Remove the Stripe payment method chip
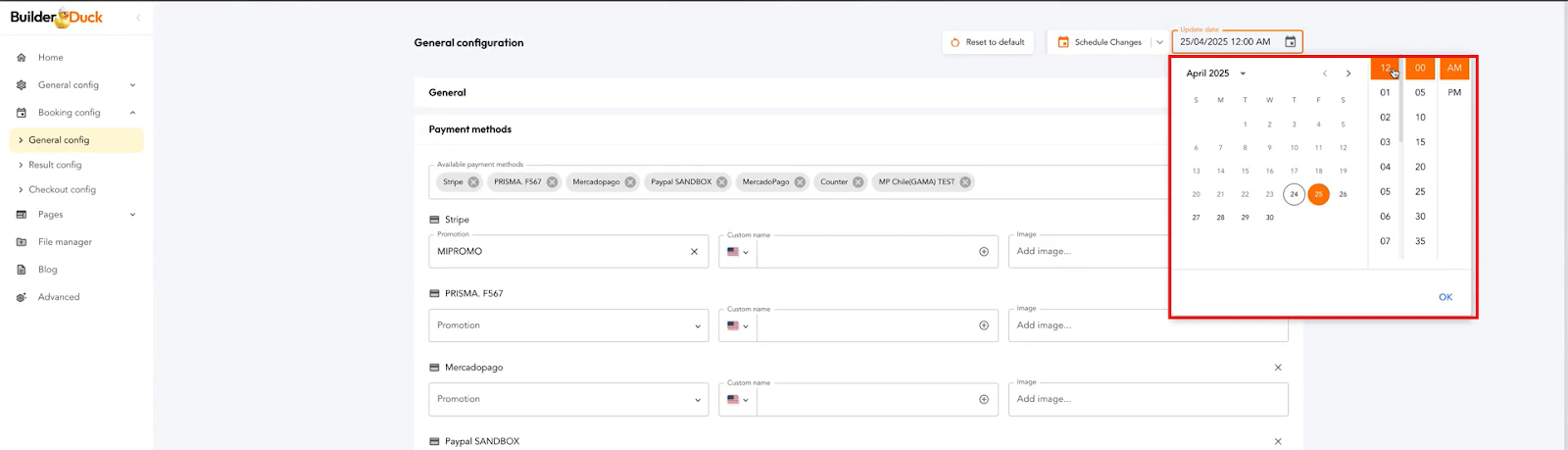 [x=473, y=182]
